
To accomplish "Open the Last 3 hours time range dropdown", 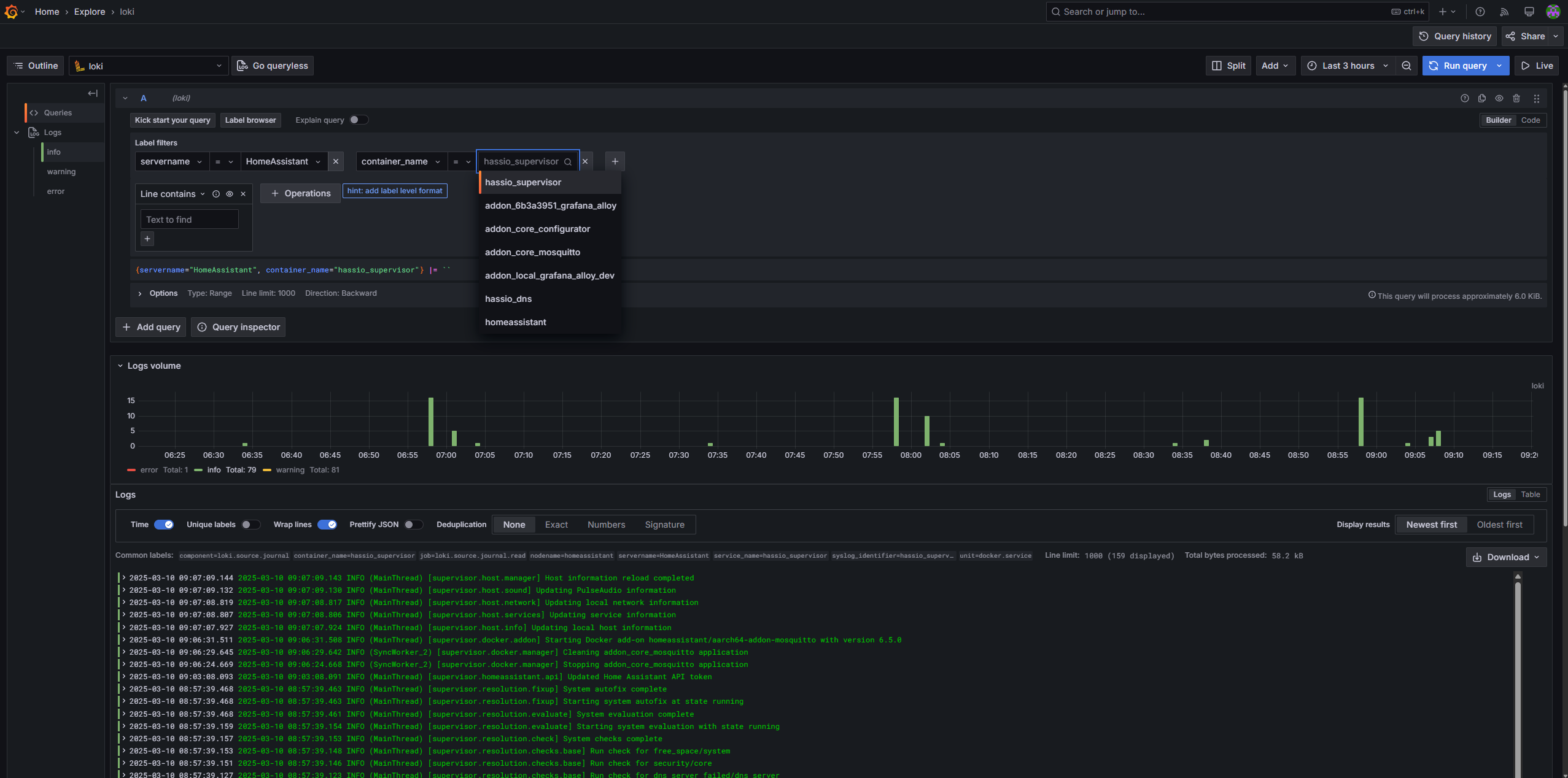I will (x=1348, y=66).
